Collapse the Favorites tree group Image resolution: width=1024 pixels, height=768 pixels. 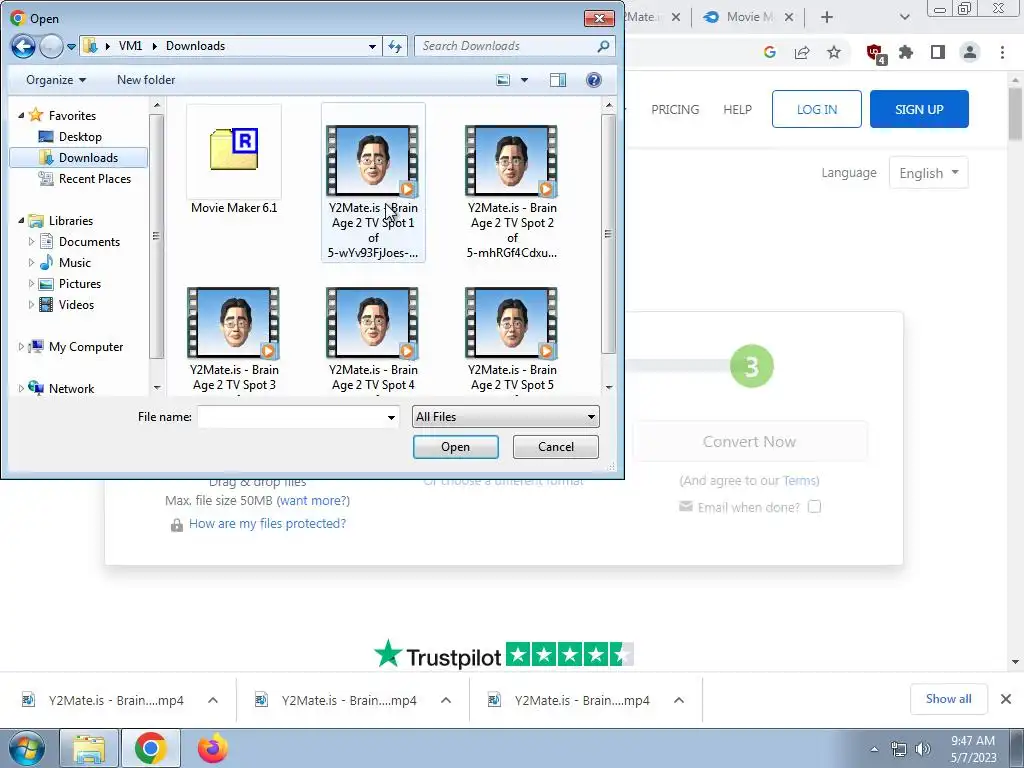click(x=21, y=116)
